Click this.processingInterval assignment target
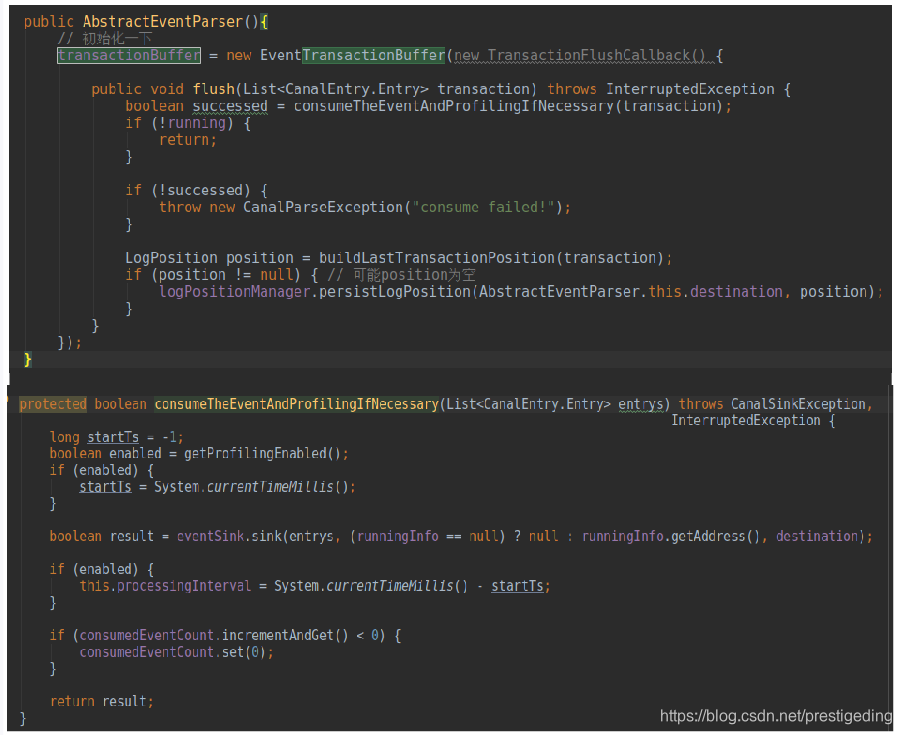The width and height of the screenshot is (902, 735). [165, 586]
